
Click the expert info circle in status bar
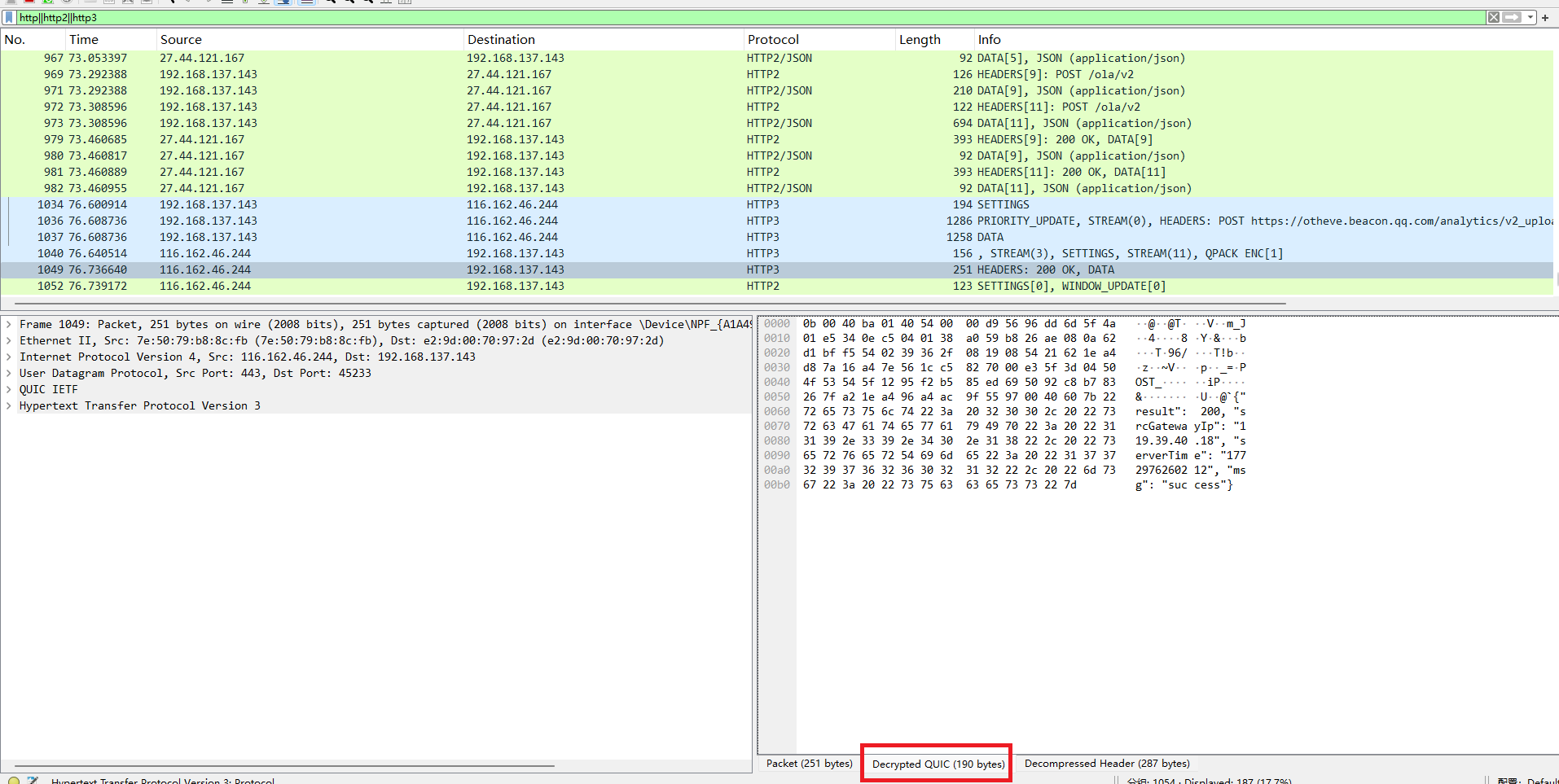14,780
